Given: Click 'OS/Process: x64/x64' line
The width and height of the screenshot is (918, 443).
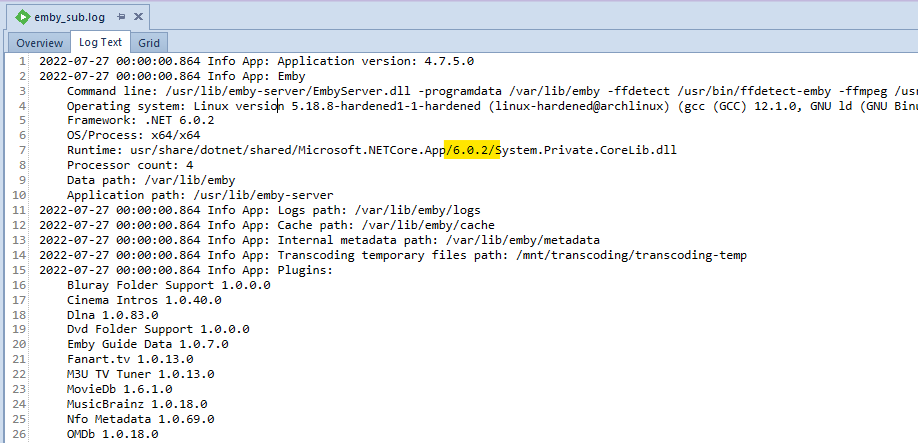Looking at the screenshot, I should pyautogui.click(x=133, y=135).
